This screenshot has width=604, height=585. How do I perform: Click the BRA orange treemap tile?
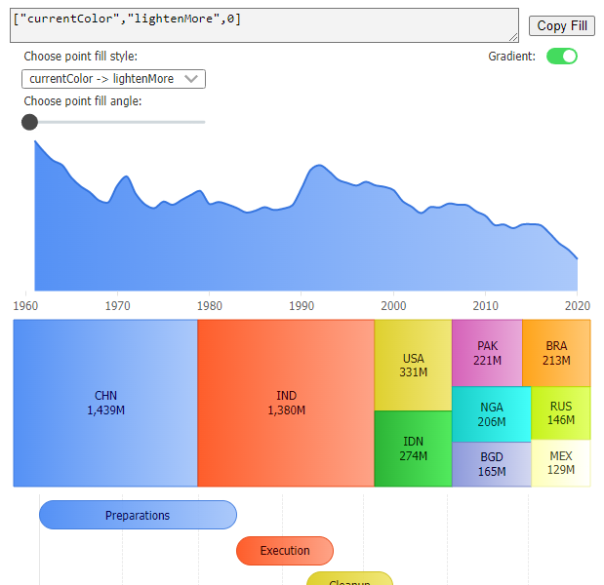coord(556,353)
